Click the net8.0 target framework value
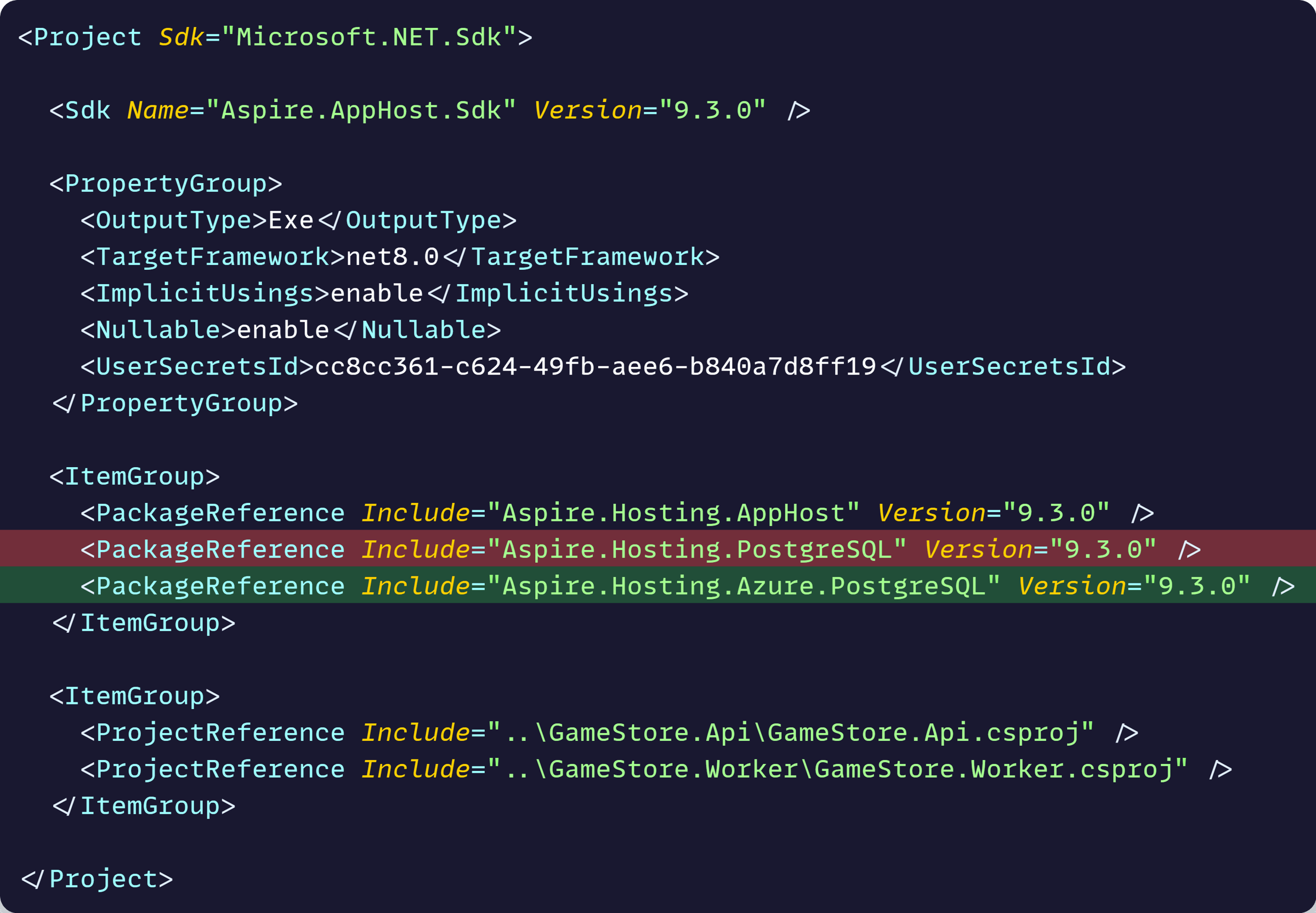Image resolution: width=1316 pixels, height=913 pixels. [x=393, y=257]
